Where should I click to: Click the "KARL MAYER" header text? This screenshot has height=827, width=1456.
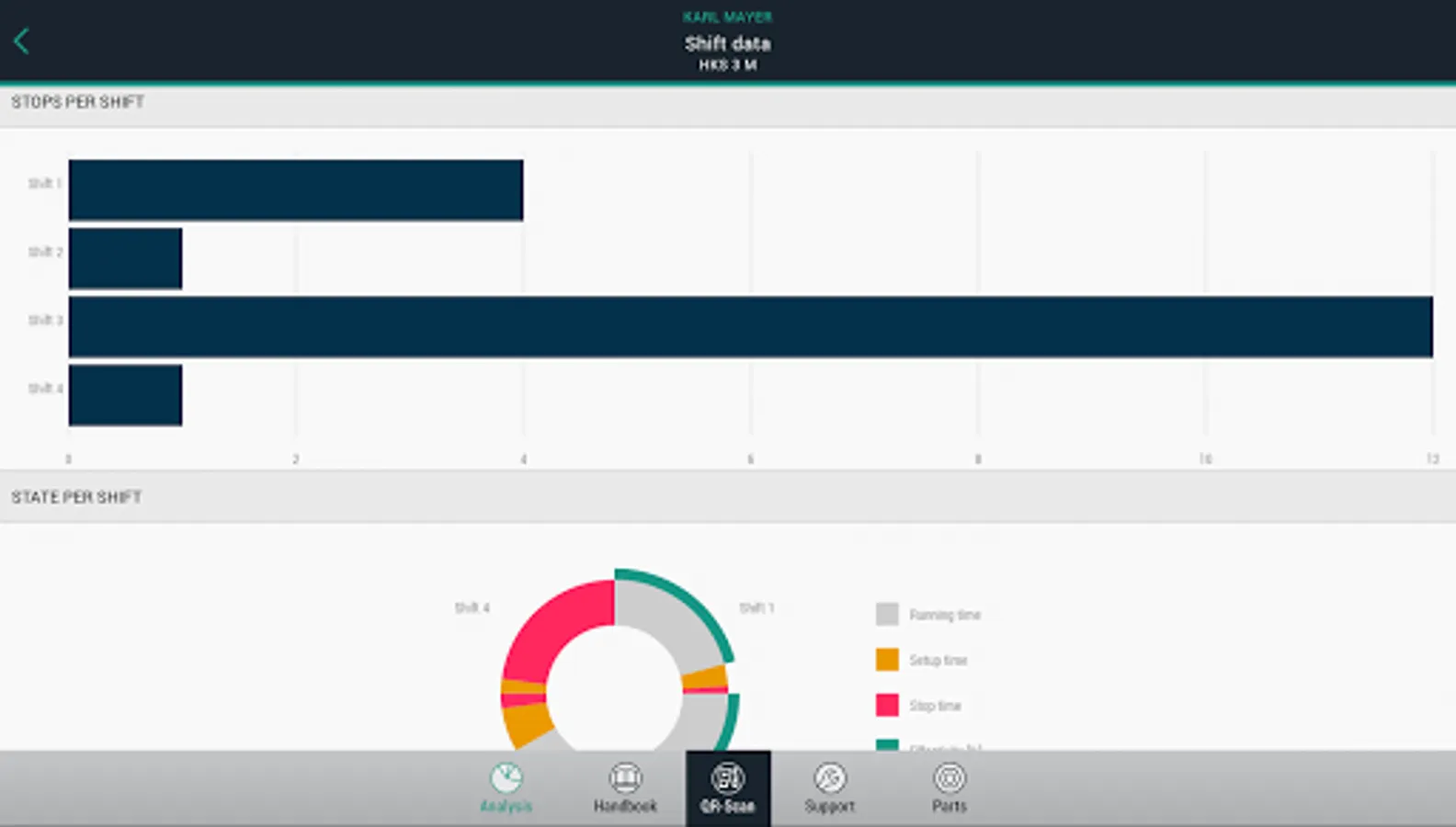[x=727, y=17]
